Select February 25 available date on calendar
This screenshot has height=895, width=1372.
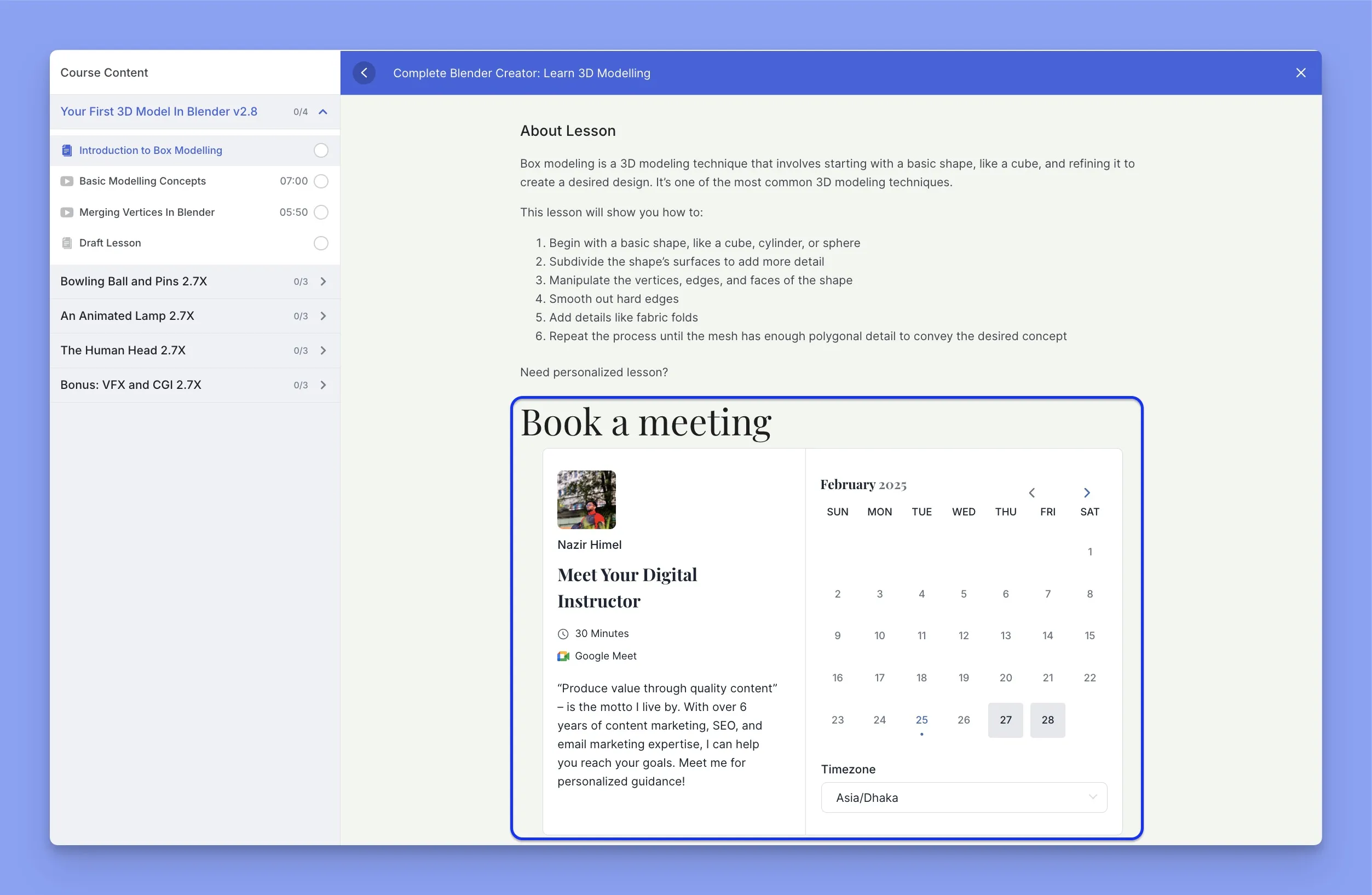pos(921,720)
